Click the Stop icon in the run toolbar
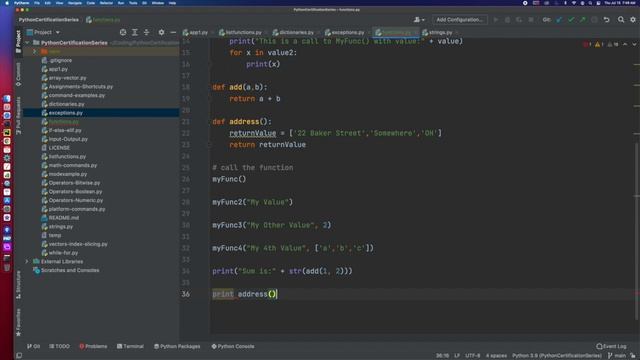Viewport: 640px width, 360px height. point(531,20)
